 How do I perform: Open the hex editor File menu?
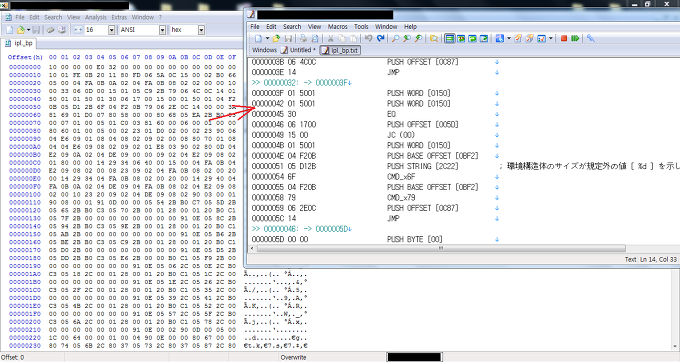(20, 17)
